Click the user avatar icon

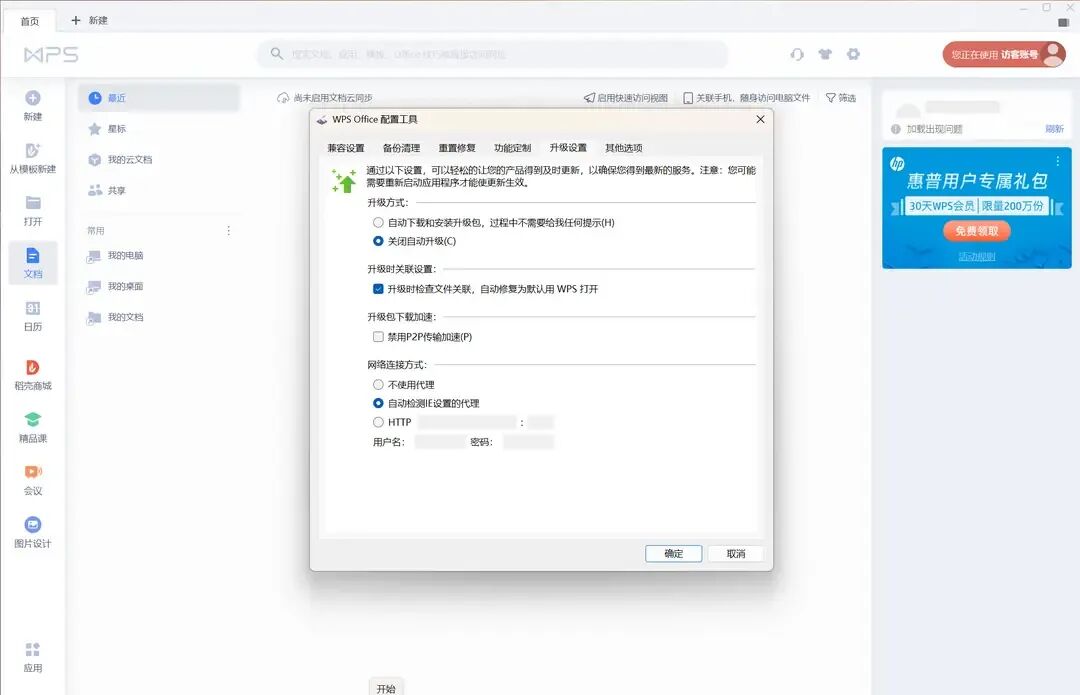click(x=1053, y=54)
